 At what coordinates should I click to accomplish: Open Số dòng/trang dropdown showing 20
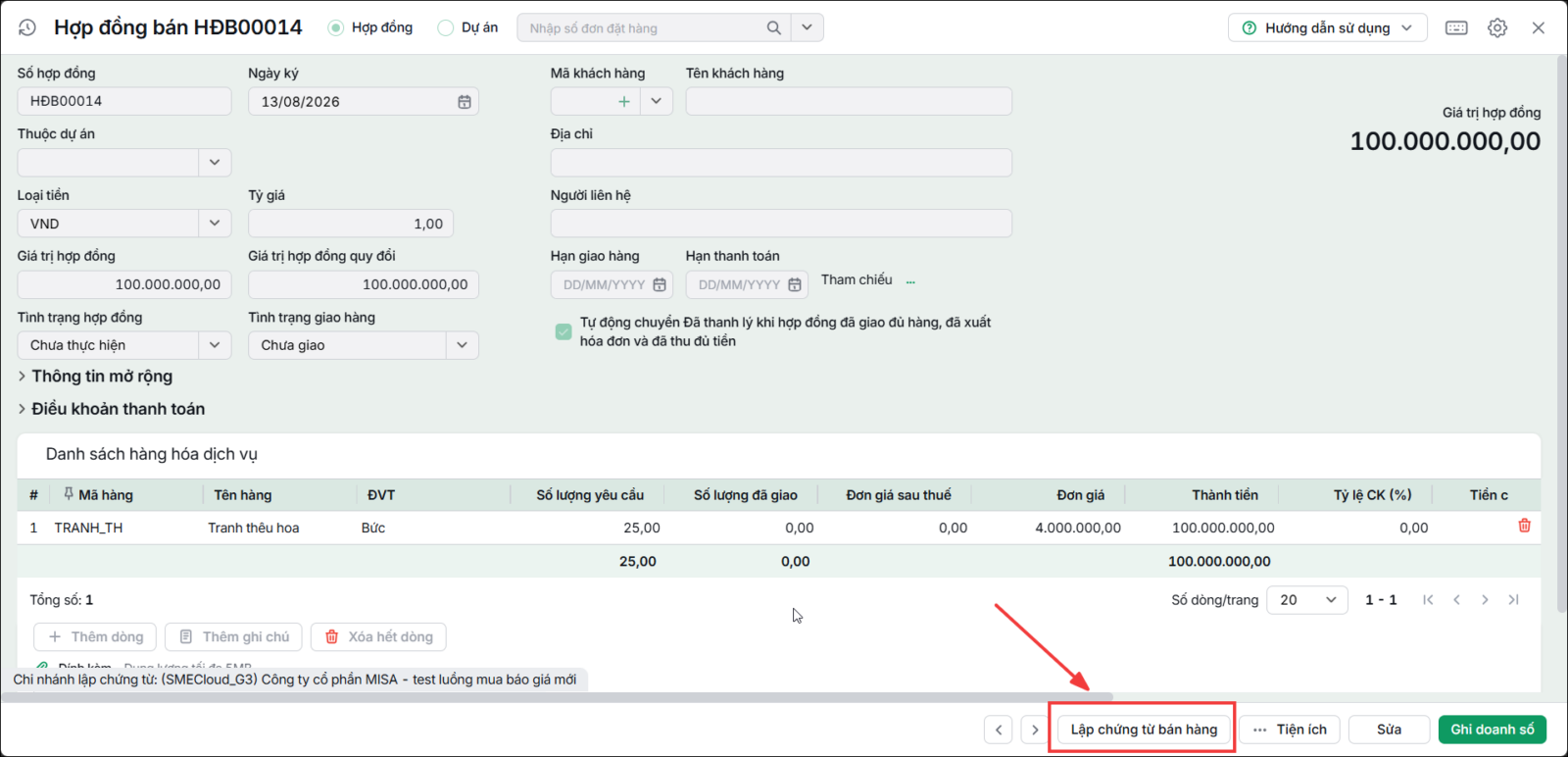[1307, 600]
